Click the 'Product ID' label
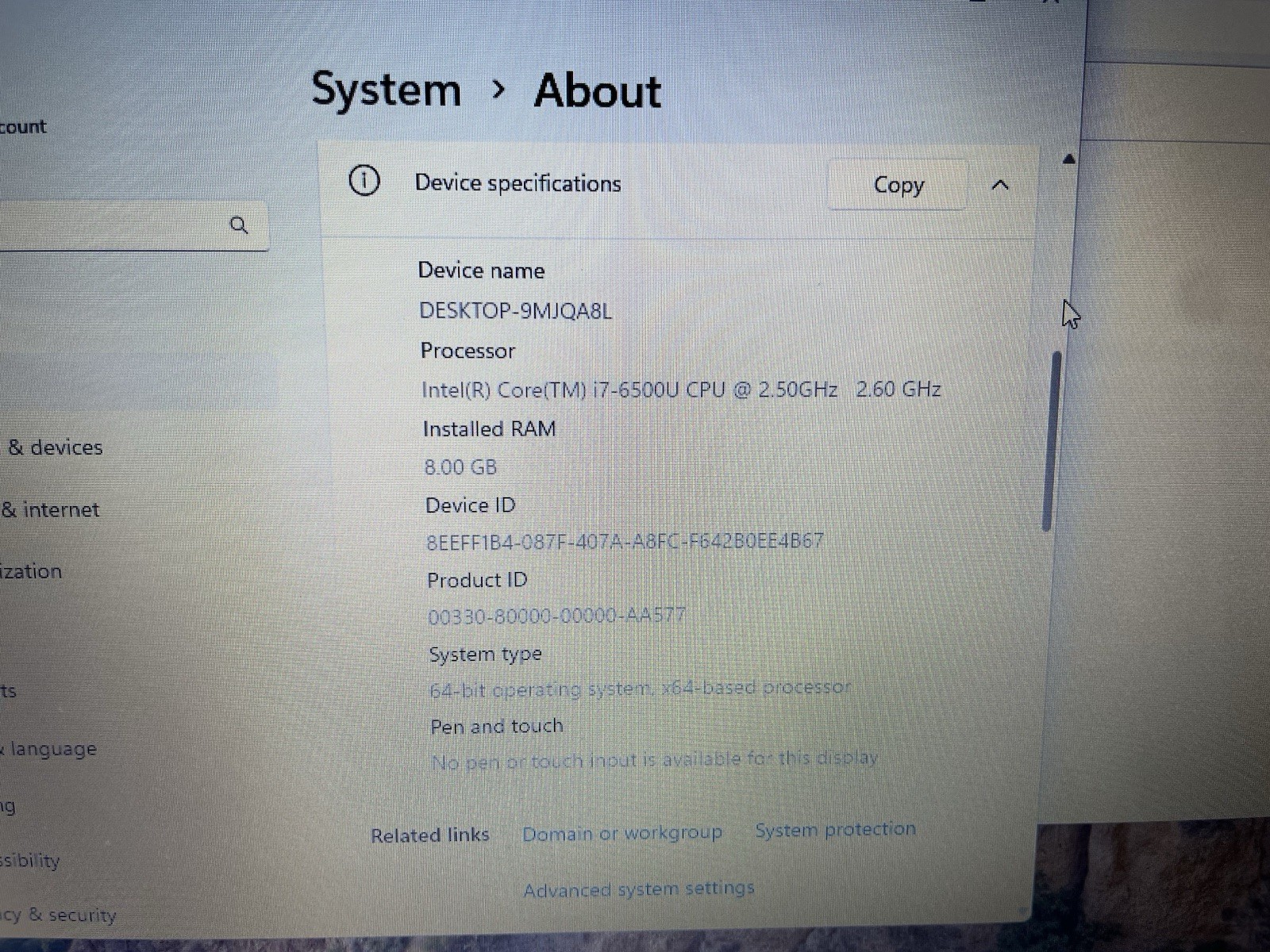This screenshot has height=952, width=1270. pyautogui.click(x=477, y=580)
